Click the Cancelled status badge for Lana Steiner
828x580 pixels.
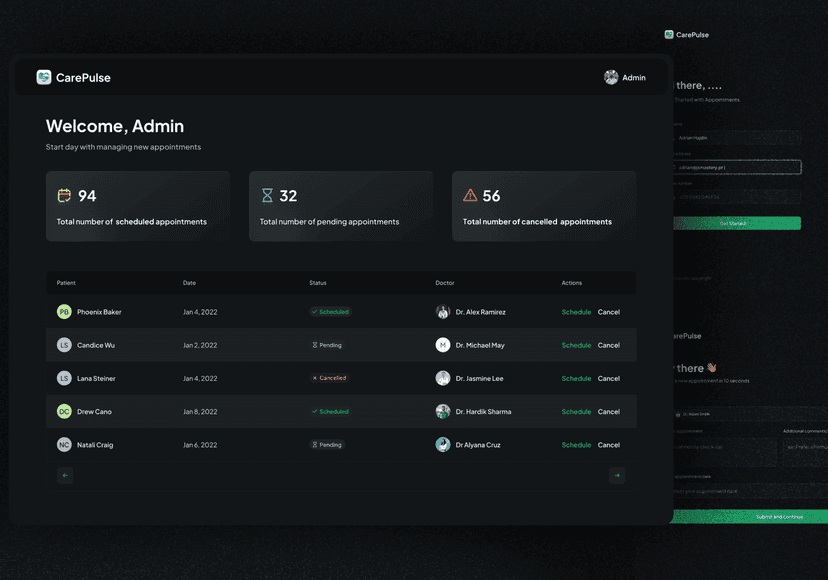click(329, 378)
